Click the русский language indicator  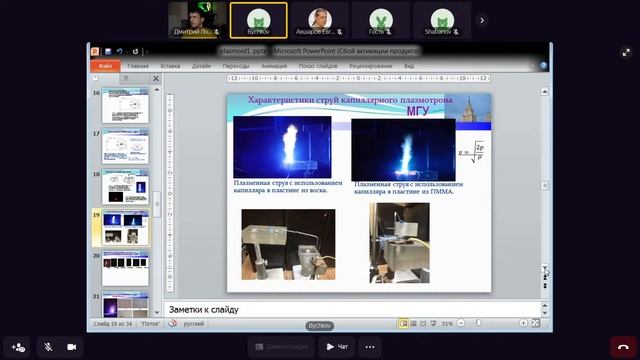tap(193, 323)
